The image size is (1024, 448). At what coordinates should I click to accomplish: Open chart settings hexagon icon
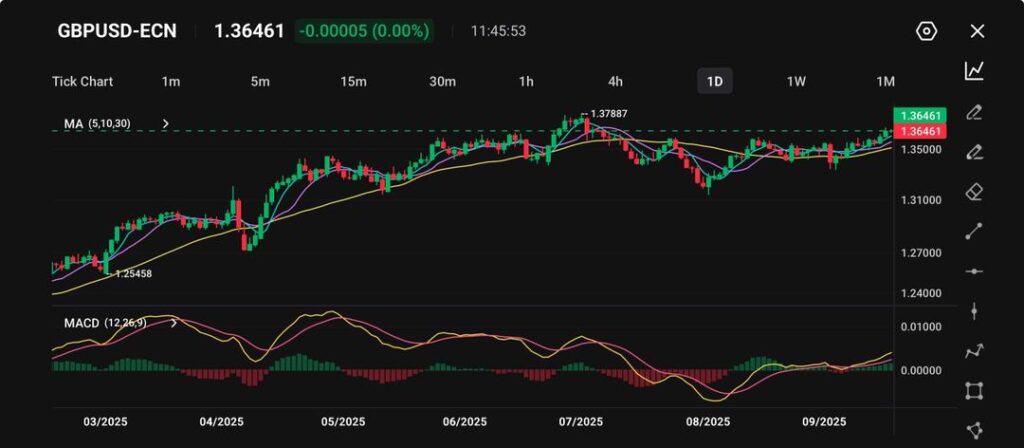[x=926, y=31]
